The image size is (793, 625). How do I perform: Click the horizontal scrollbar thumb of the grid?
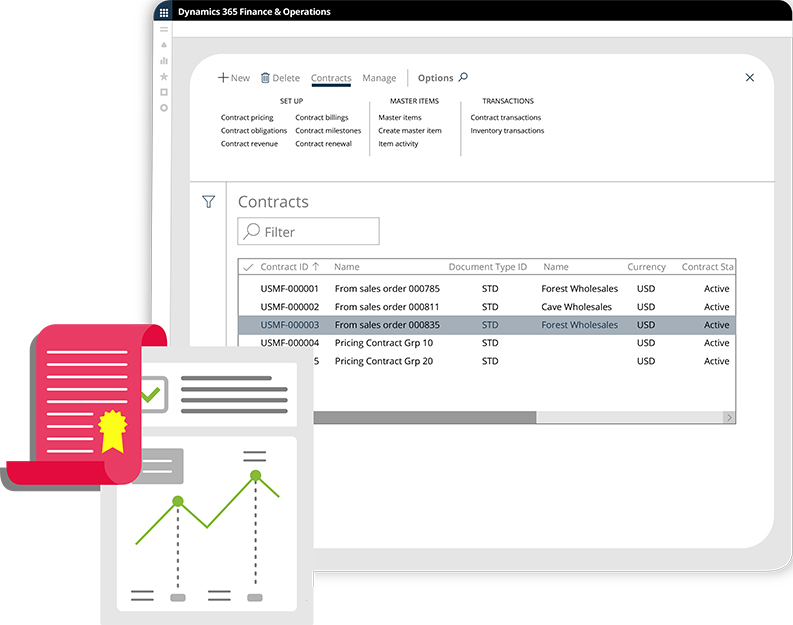point(425,417)
